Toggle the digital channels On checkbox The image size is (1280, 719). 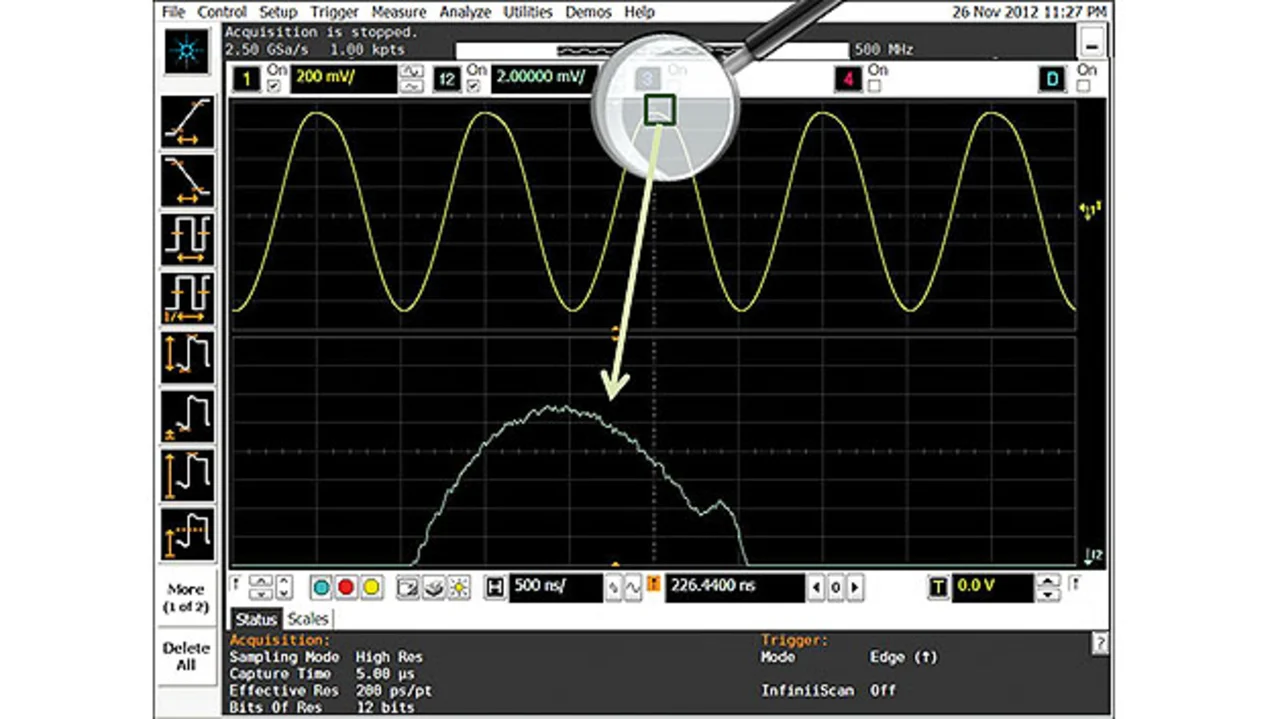click(x=1084, y=87)
